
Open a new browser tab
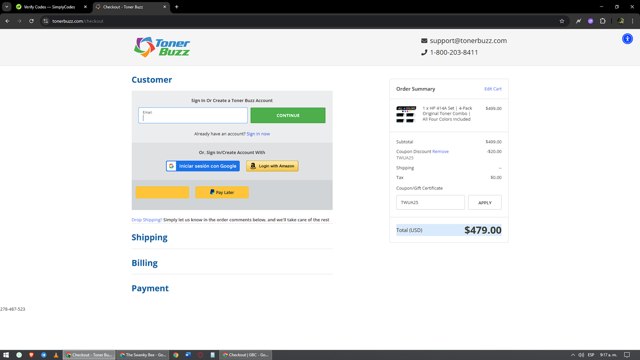[x=176, y=7]
